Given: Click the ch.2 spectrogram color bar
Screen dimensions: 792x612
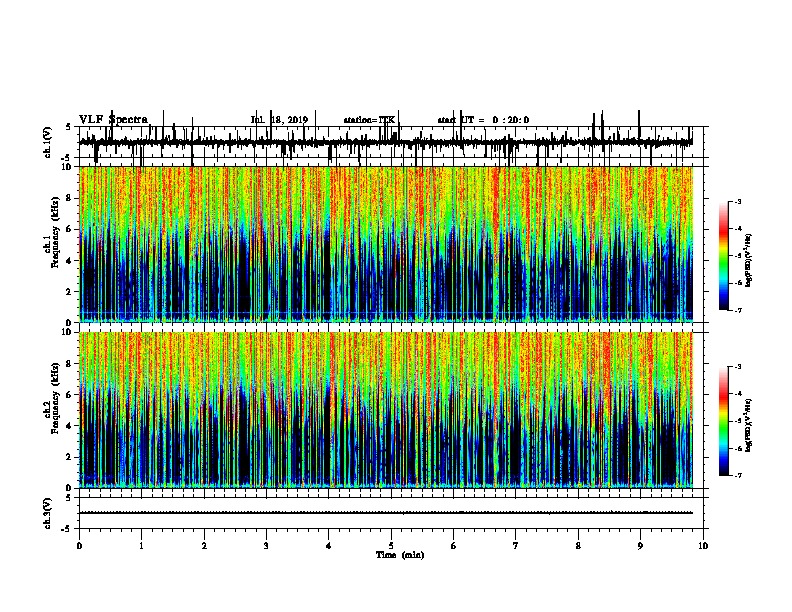Looking at the screenshot, I should click(724, 421).
